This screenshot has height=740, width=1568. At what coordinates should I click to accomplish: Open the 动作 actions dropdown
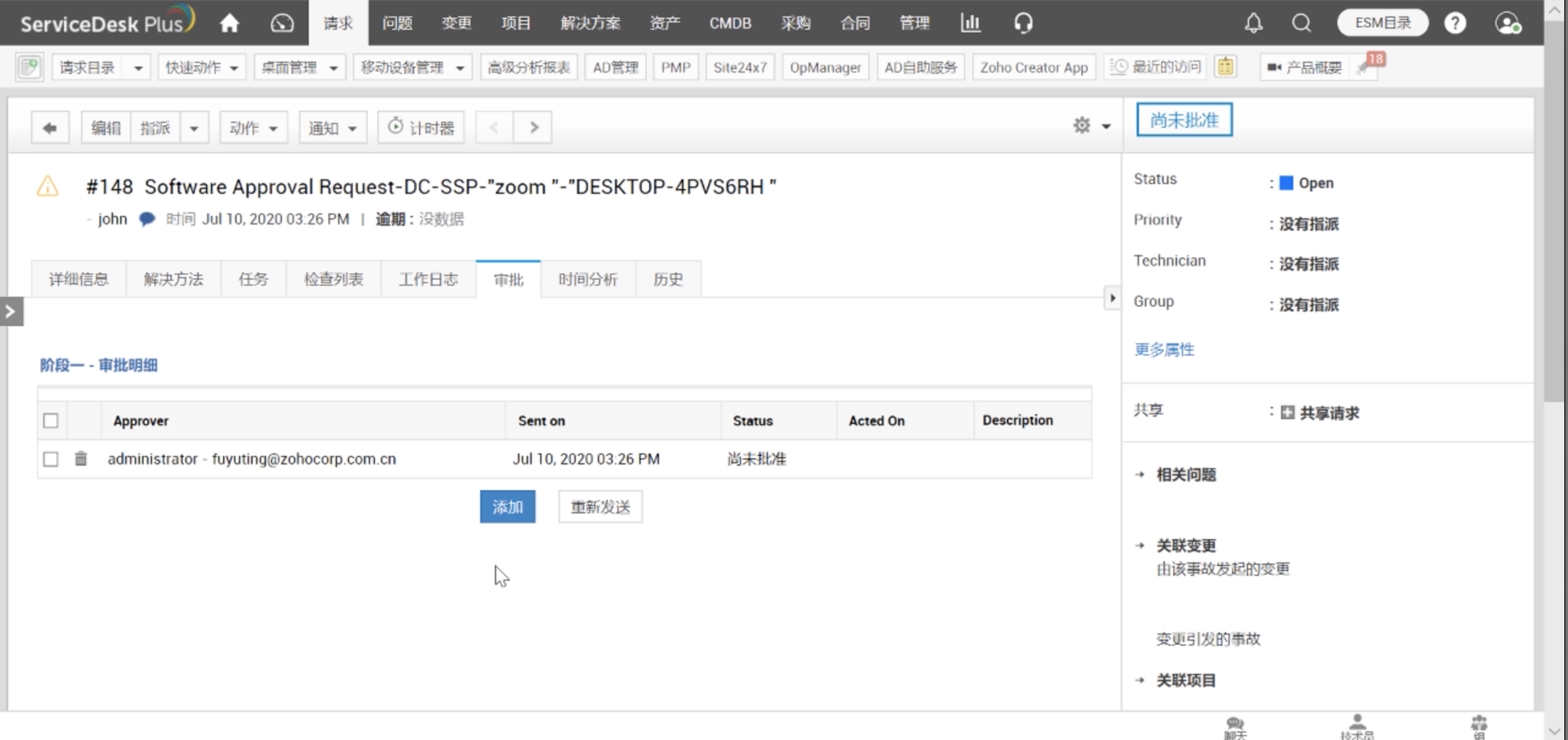pyautogui.click(x=253, y=128)
